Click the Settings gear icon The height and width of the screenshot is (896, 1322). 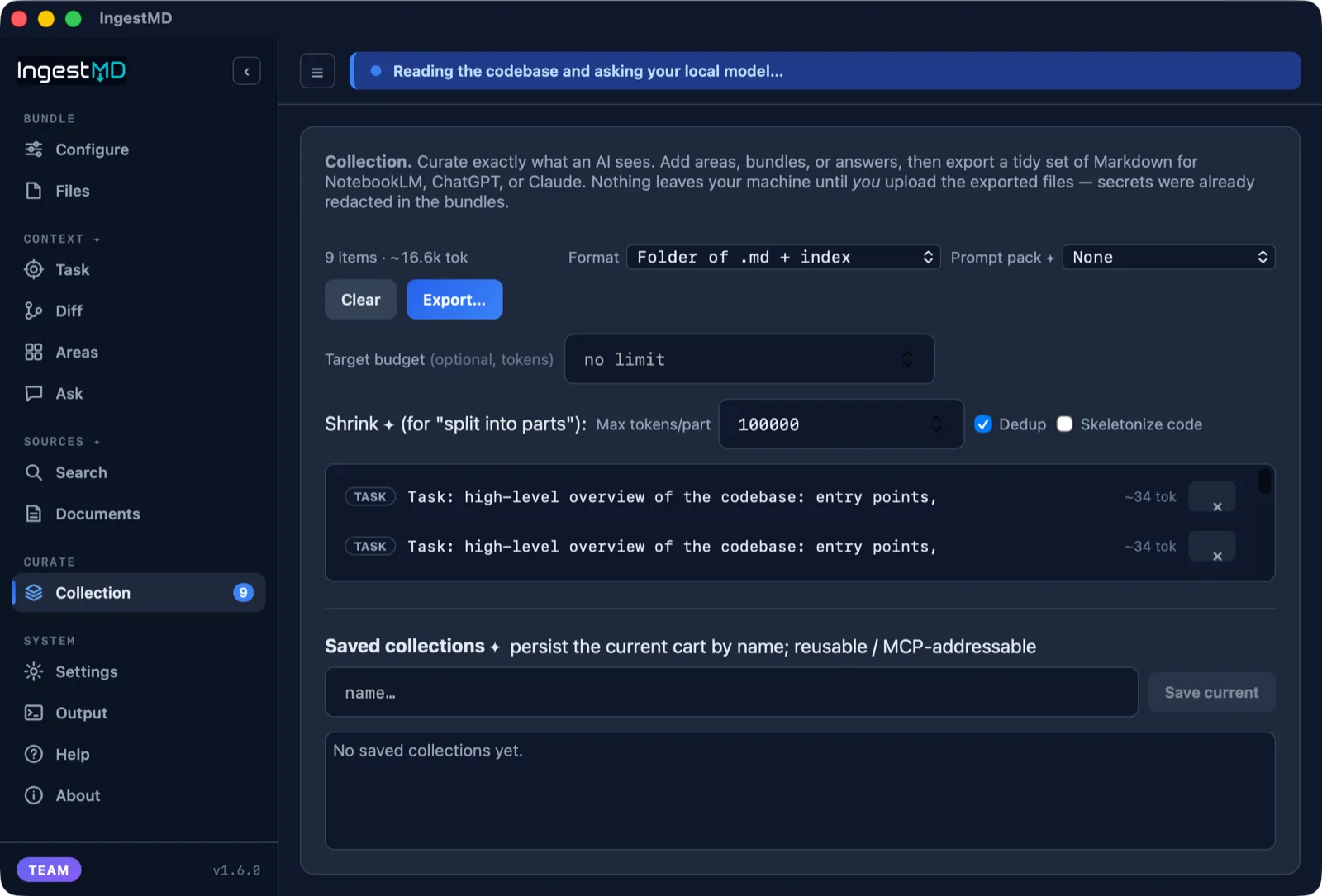pos(34,671)
